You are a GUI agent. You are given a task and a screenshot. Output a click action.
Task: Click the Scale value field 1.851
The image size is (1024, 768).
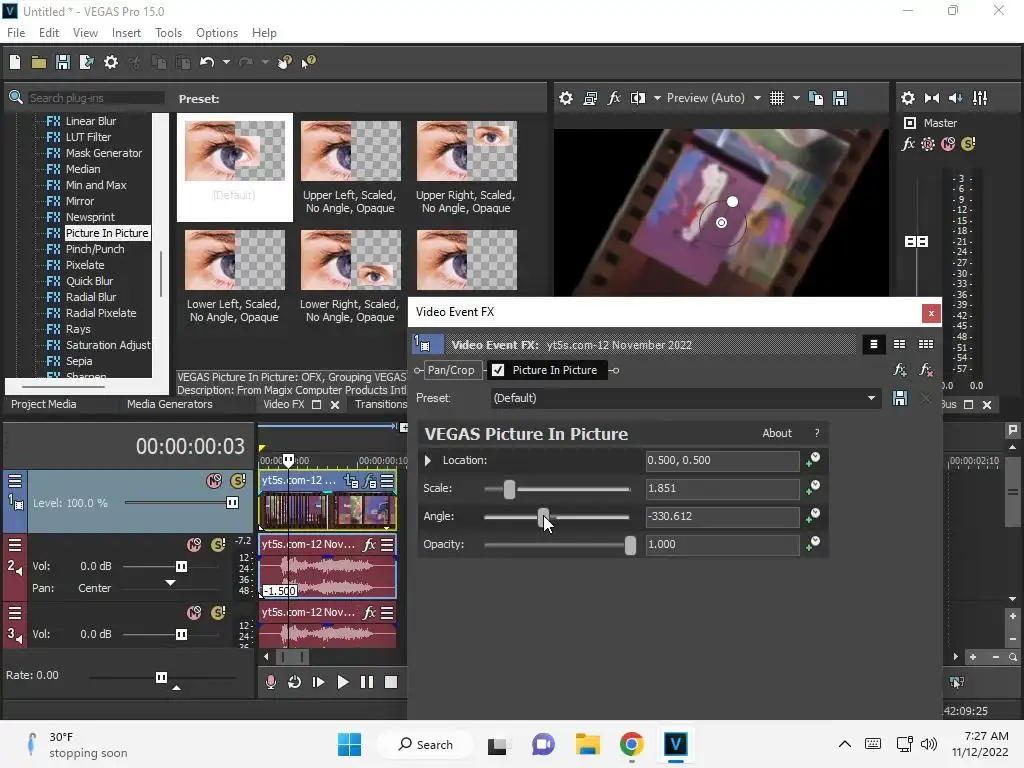[722, 488]
